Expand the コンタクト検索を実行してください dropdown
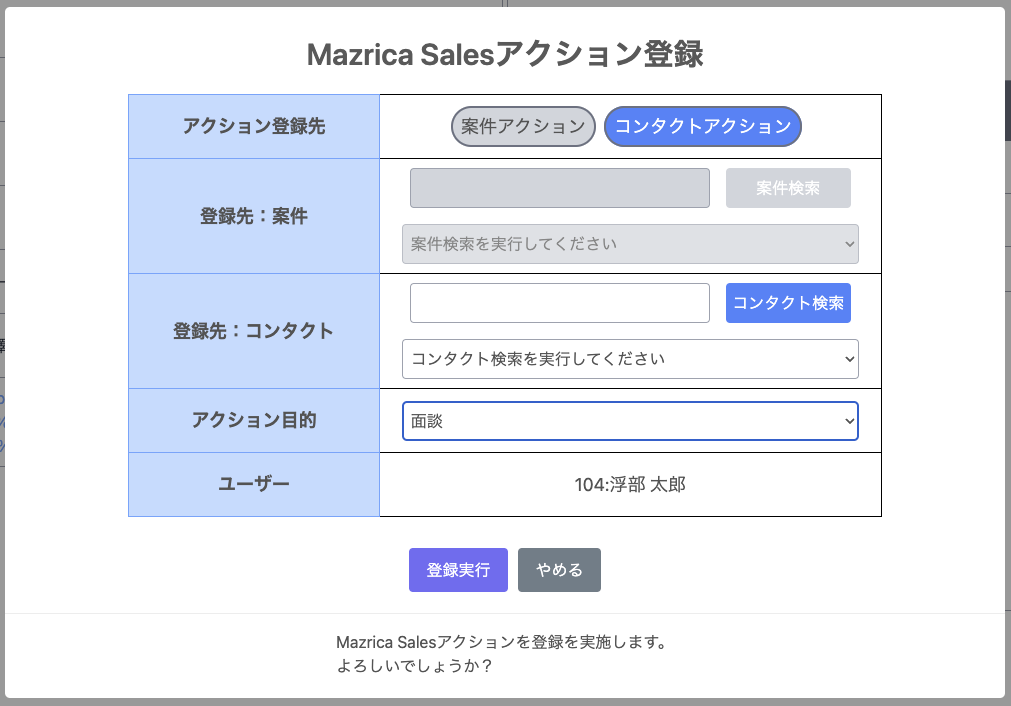The image size is (1011, 706). (x=630, y=358)
